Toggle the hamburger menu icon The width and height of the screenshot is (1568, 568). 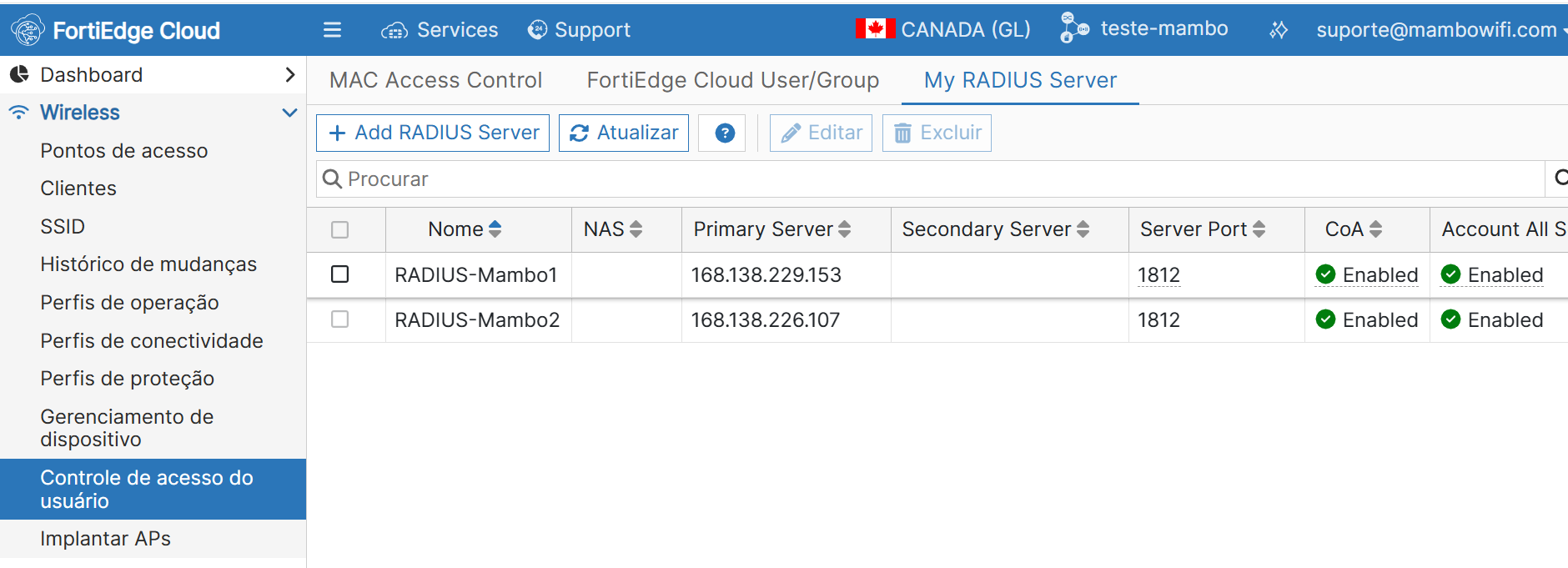click(x=332, y=30)
